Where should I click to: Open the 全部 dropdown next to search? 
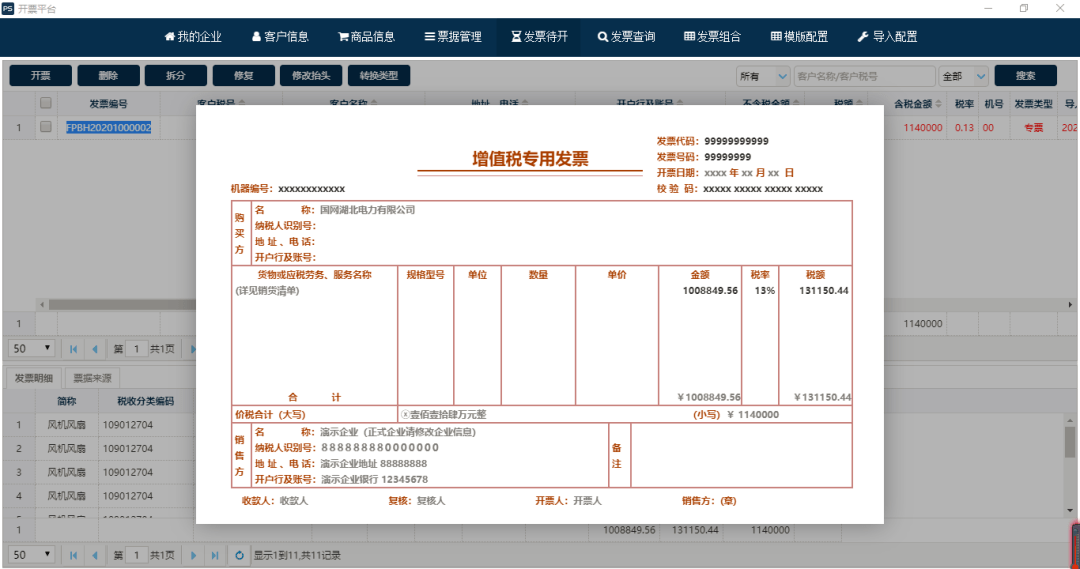point(963,76)
